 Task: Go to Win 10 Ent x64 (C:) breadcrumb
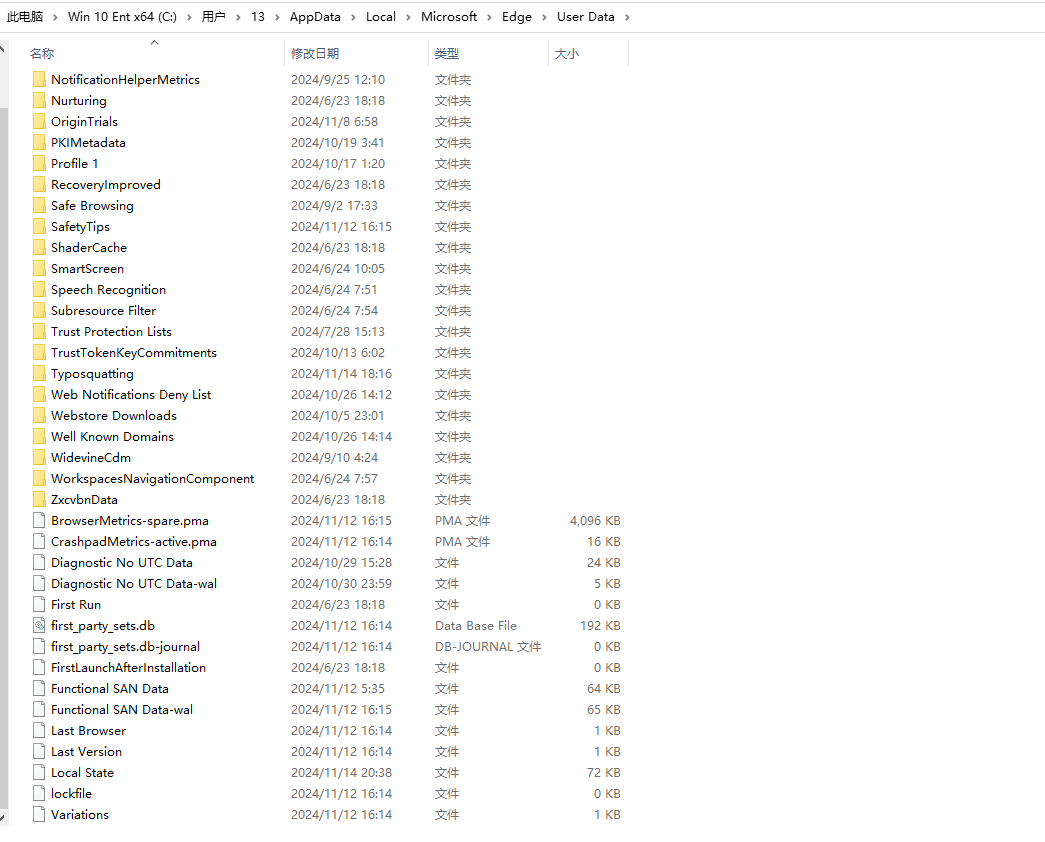[123, 17]
